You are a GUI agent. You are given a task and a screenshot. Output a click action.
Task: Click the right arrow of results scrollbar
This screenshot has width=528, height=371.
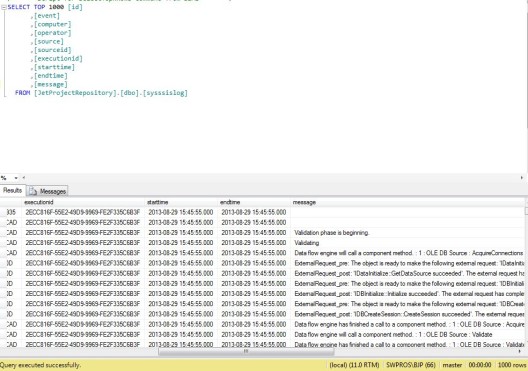(x=519, y=351)
